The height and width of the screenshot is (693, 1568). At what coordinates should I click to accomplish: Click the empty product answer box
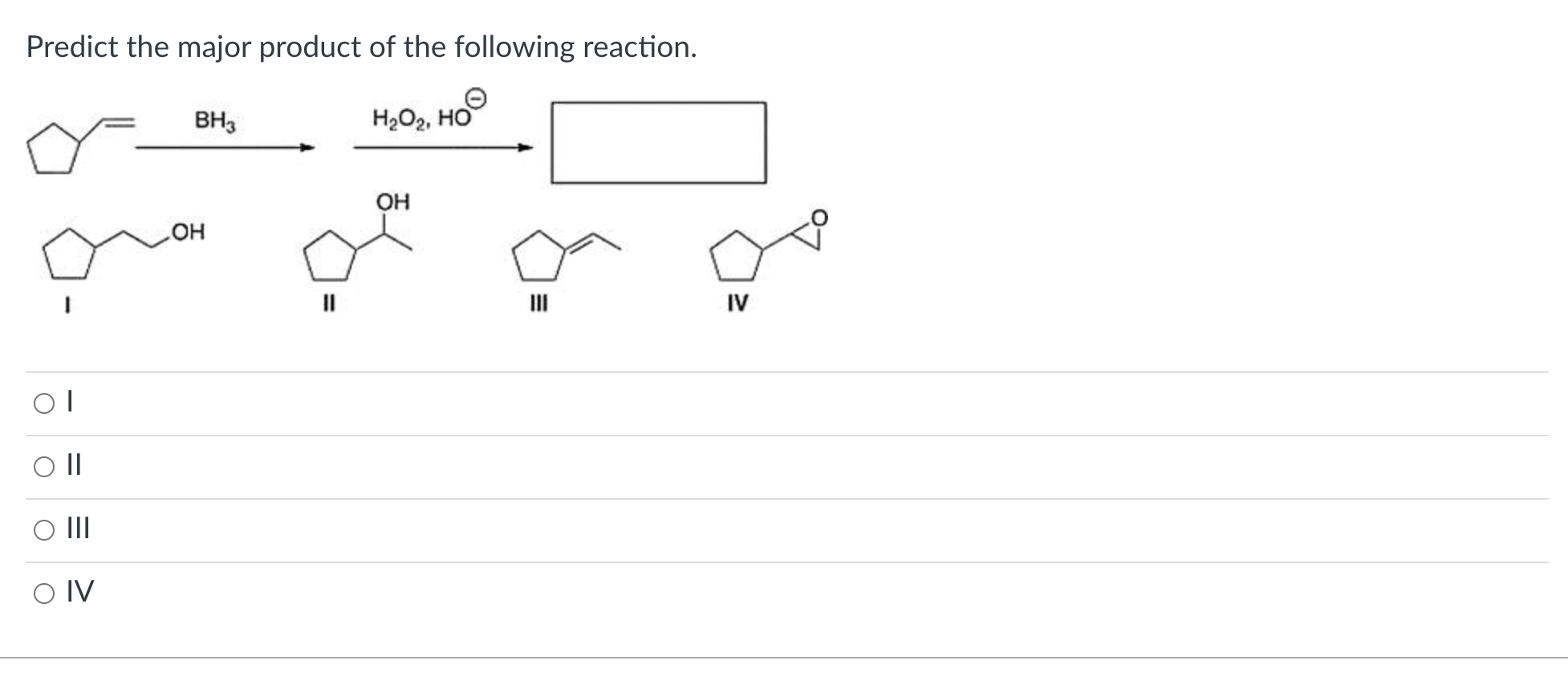pyautogui.click(x=658, y=143)
